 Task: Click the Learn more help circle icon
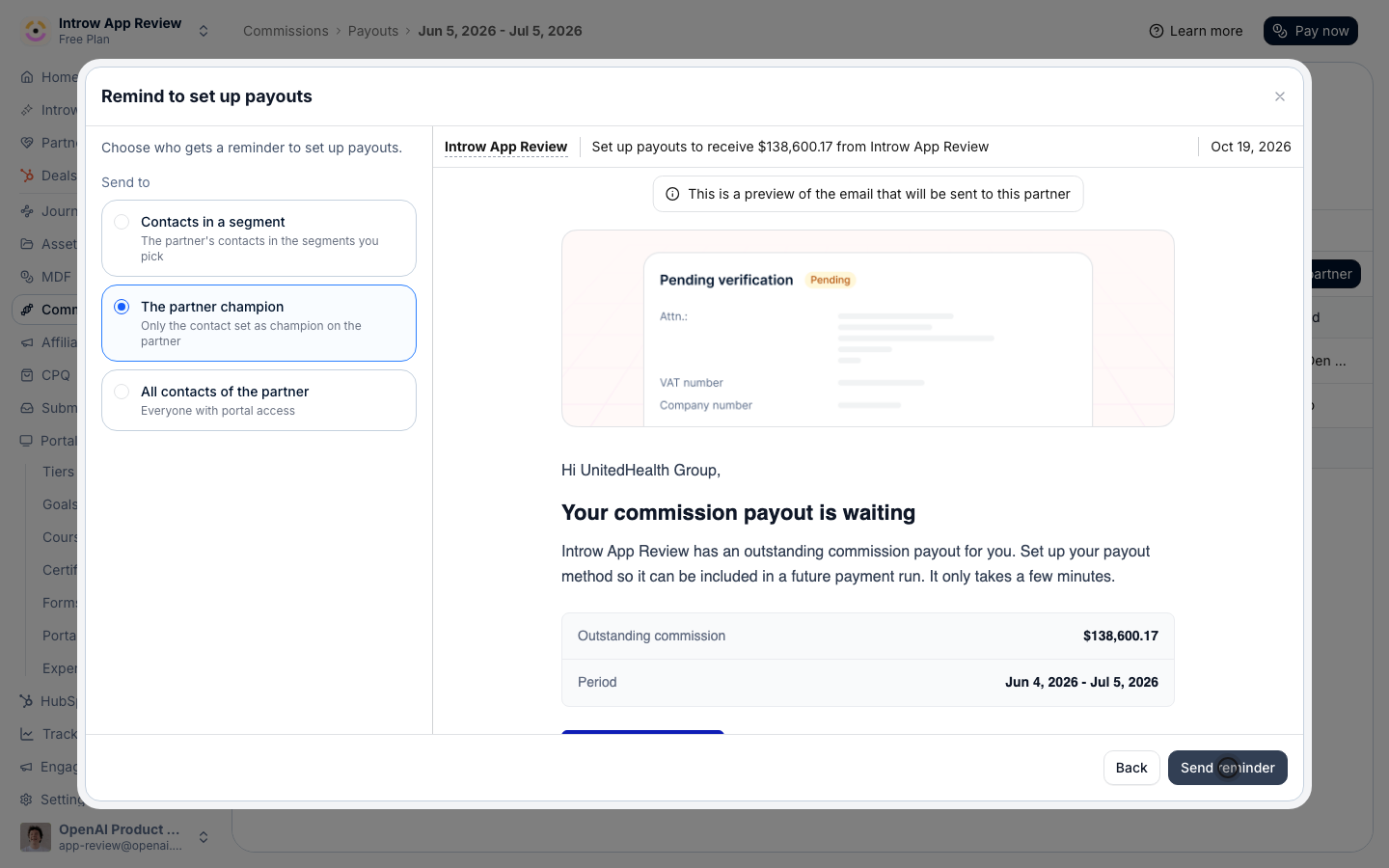click(1157, 31)
